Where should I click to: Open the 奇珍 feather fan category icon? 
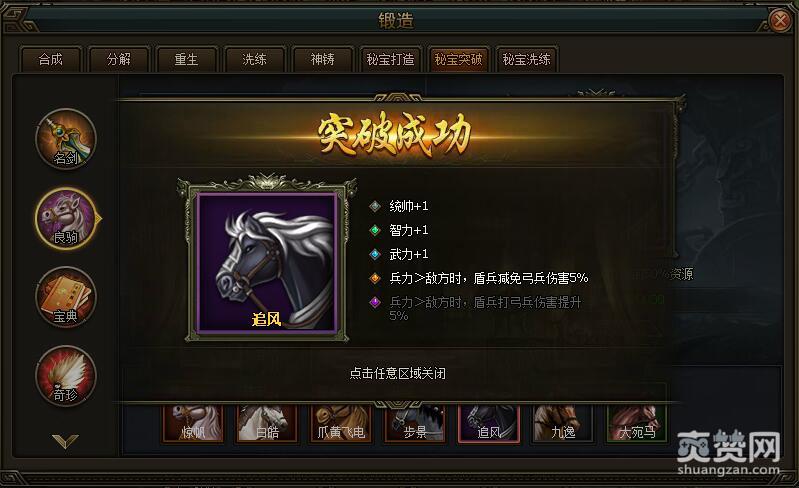66,376
